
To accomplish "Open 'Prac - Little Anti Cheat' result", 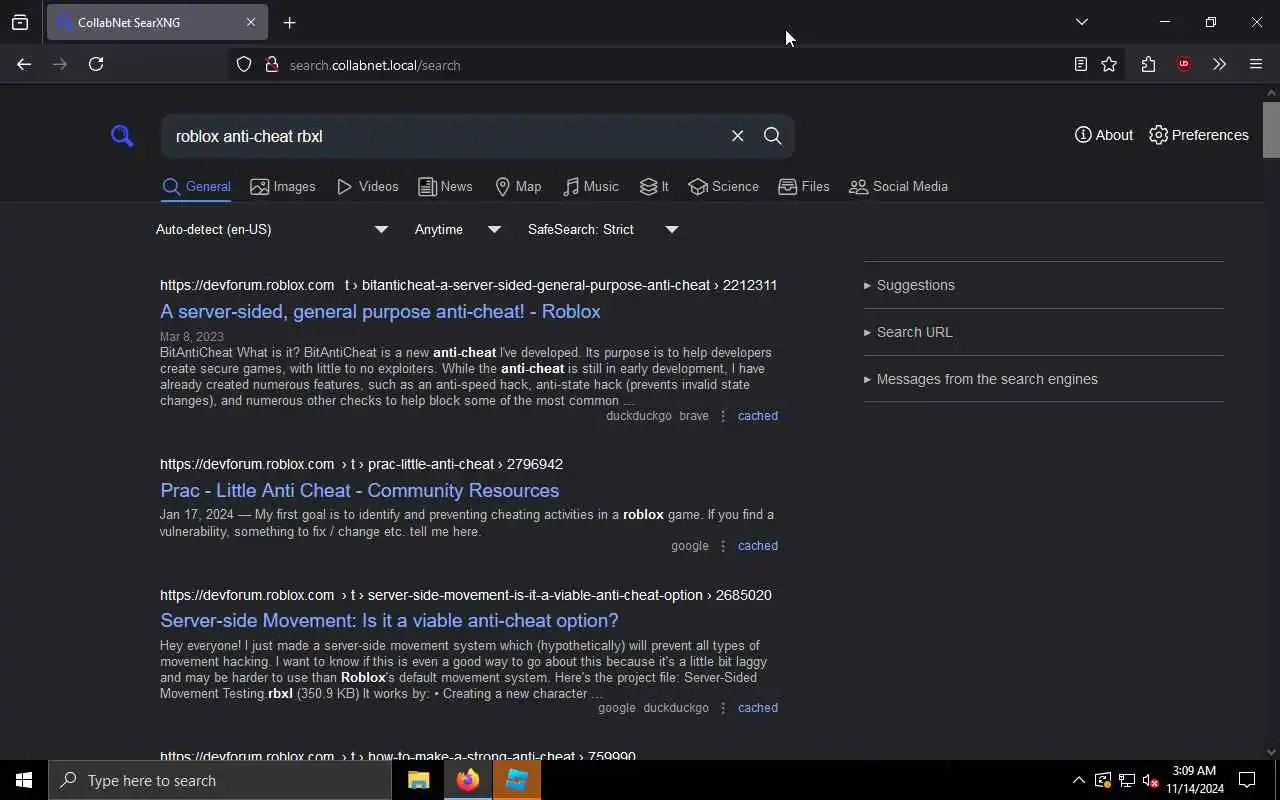I will click(359, 490).
